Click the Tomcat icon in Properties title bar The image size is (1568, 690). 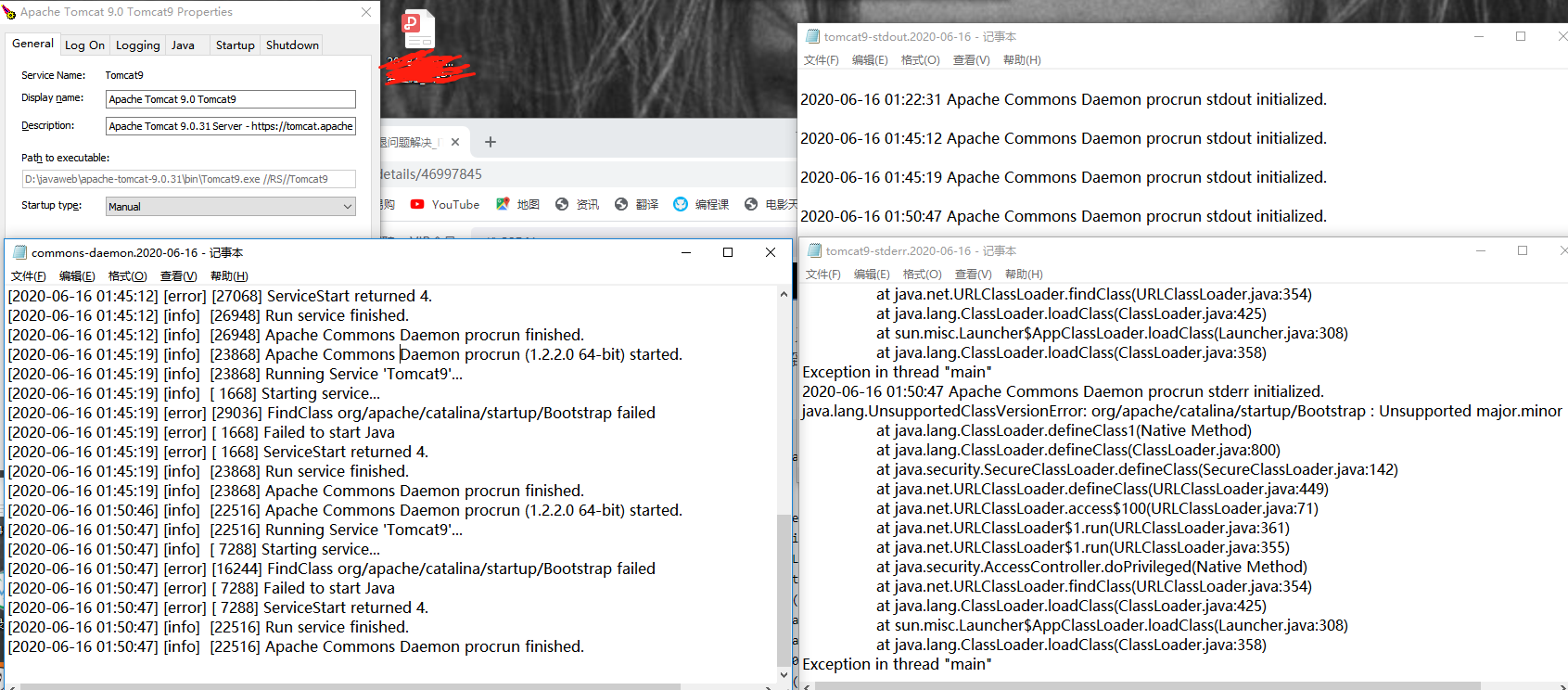pyautogui.click(x=9, y=12)
